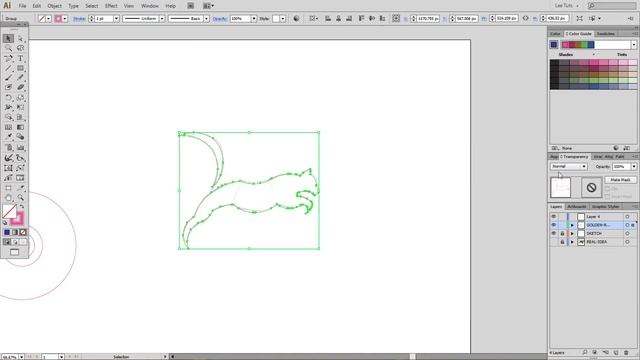Unlock the REAL-IDEA layer lock
Image resolution: width=640 pixels, height=360 pixels.
pos(562,242)
